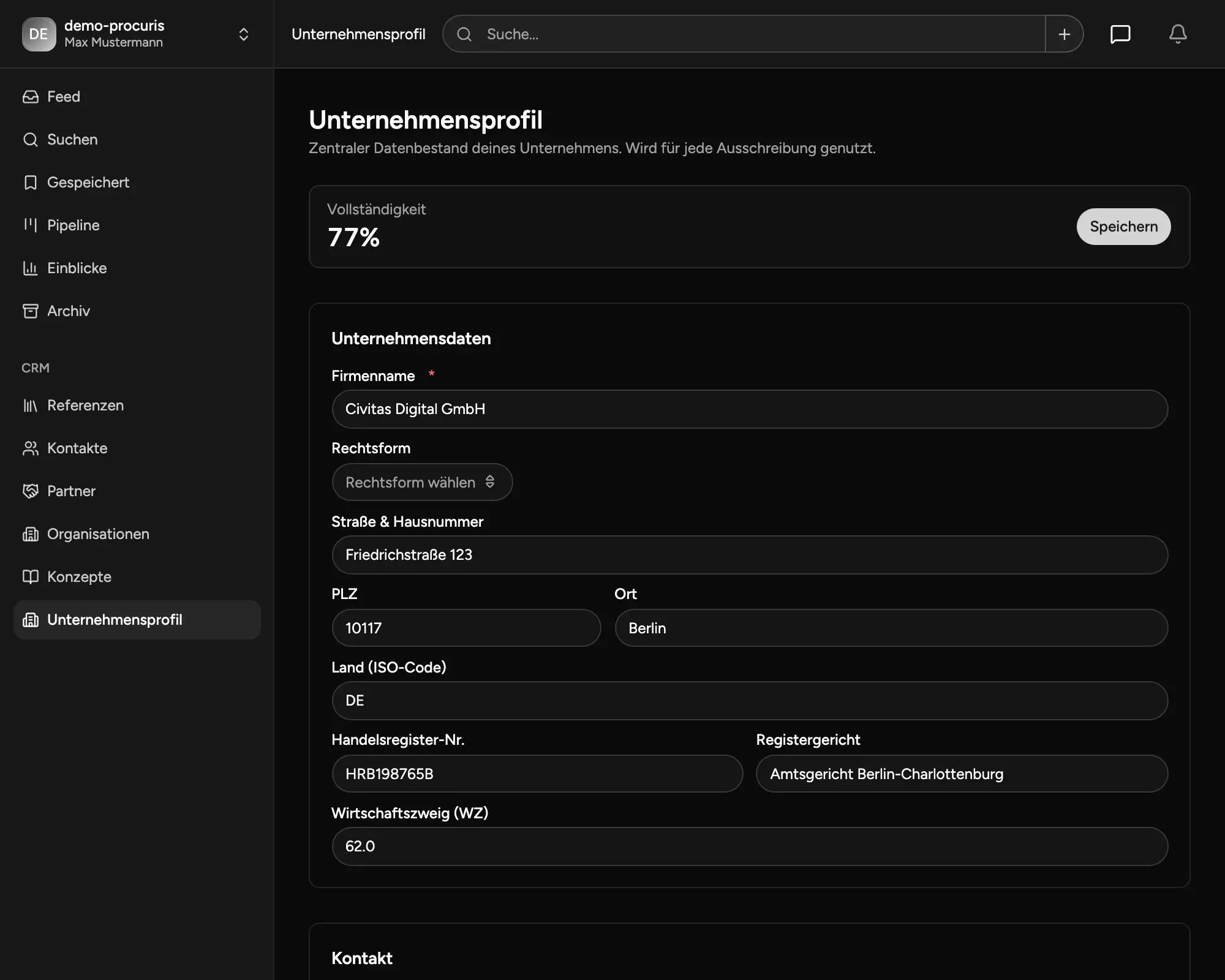1225x980 pixels.
Task: Click the Einblicke bar chart icon
Action: [30, 268]
